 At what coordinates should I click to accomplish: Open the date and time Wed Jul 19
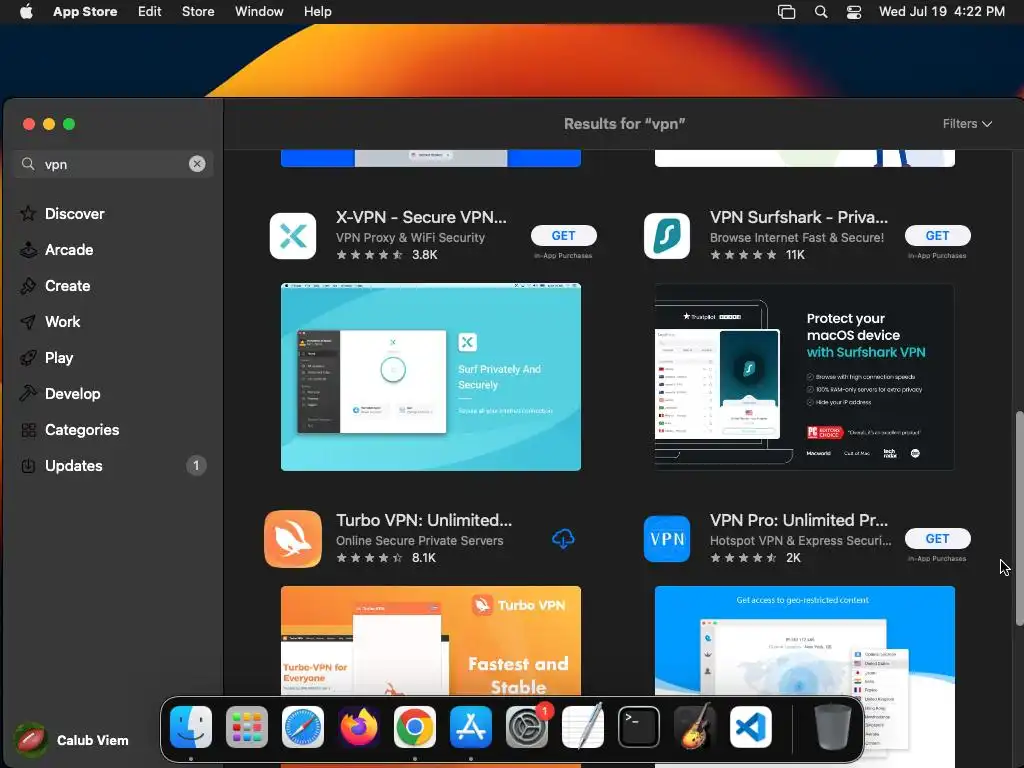(x=942, y=11)
